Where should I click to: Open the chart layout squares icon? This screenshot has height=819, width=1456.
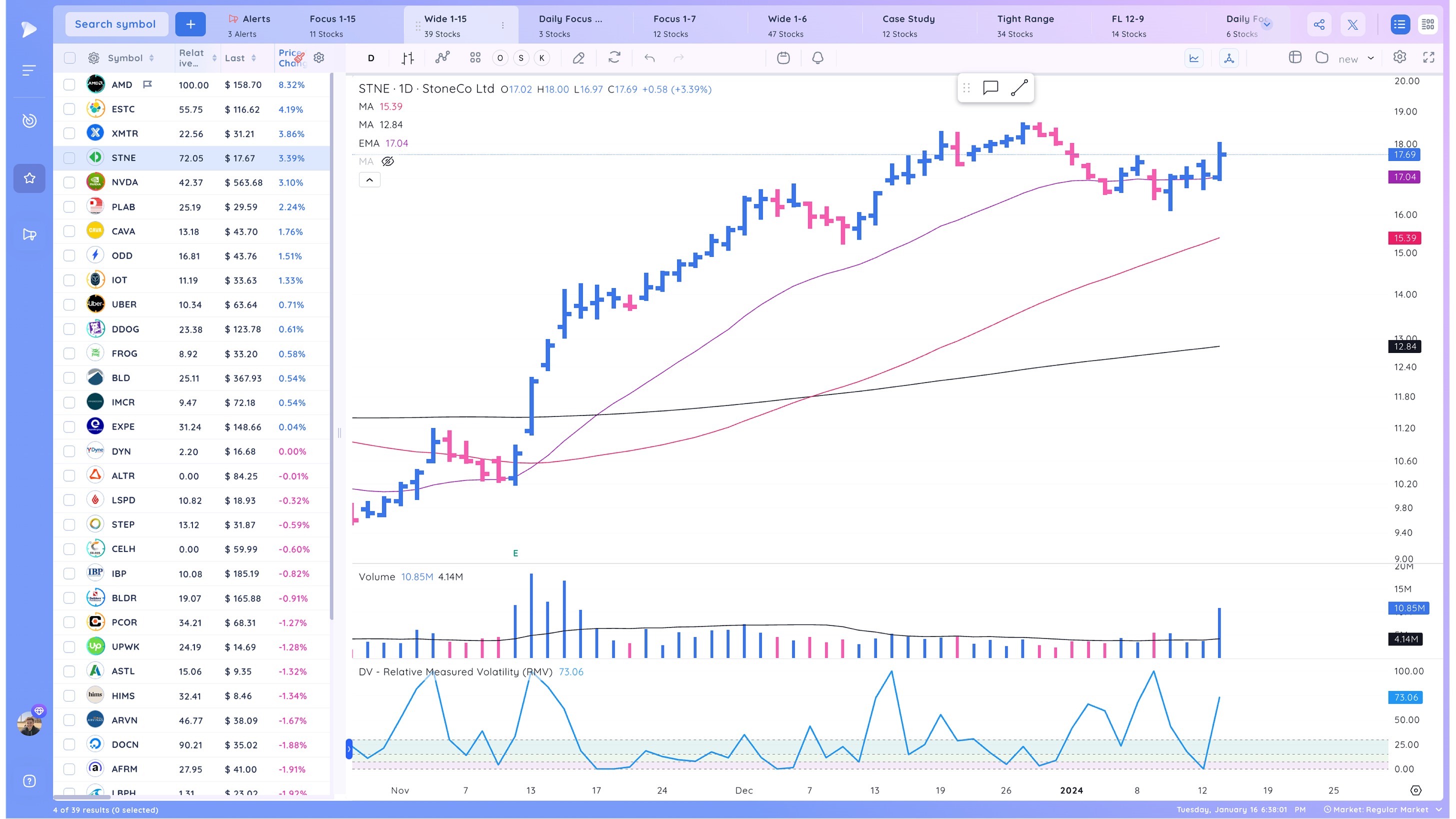pos(475,57)
